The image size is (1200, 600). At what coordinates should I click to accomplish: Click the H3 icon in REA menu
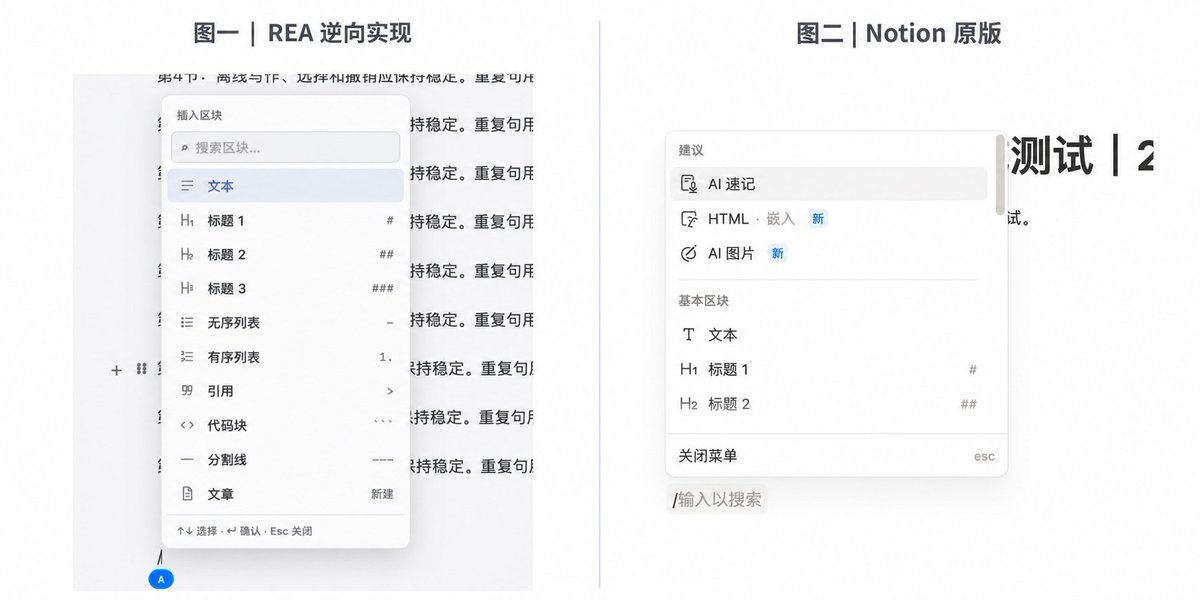pos(187,288)
